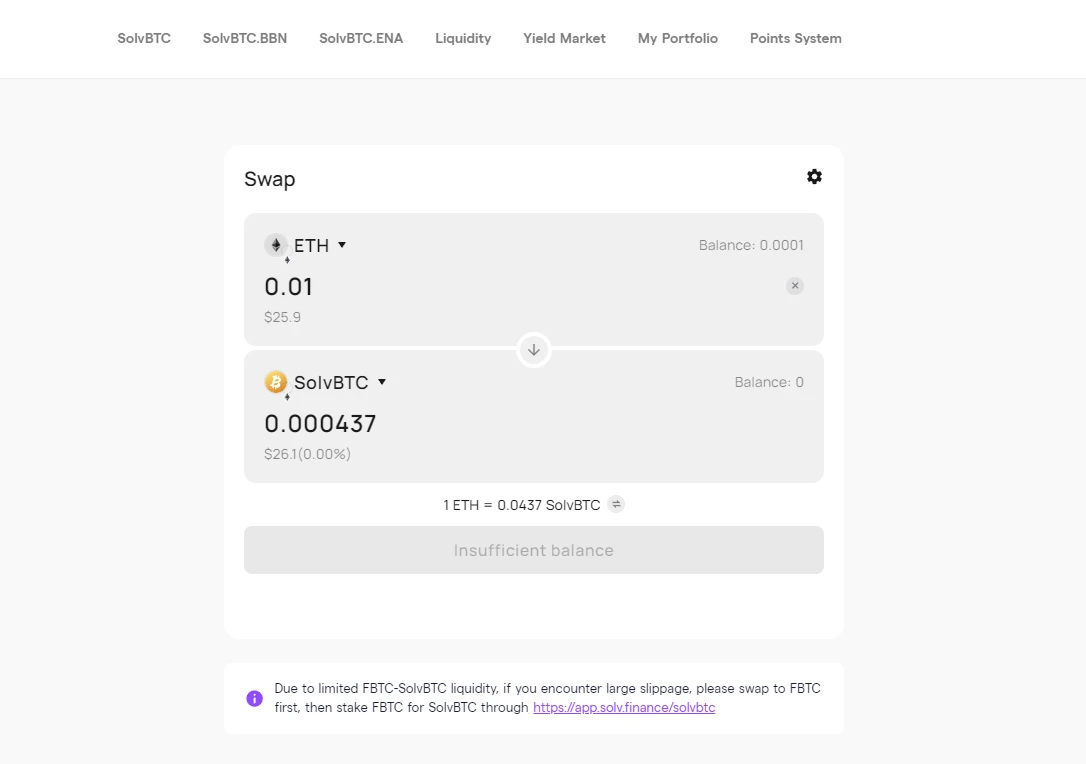Image resolution: width=1086 pixels, height=764 pixels.
Task: Open swap settings gear
Action: pyautogui.click(x=814, y=177)
